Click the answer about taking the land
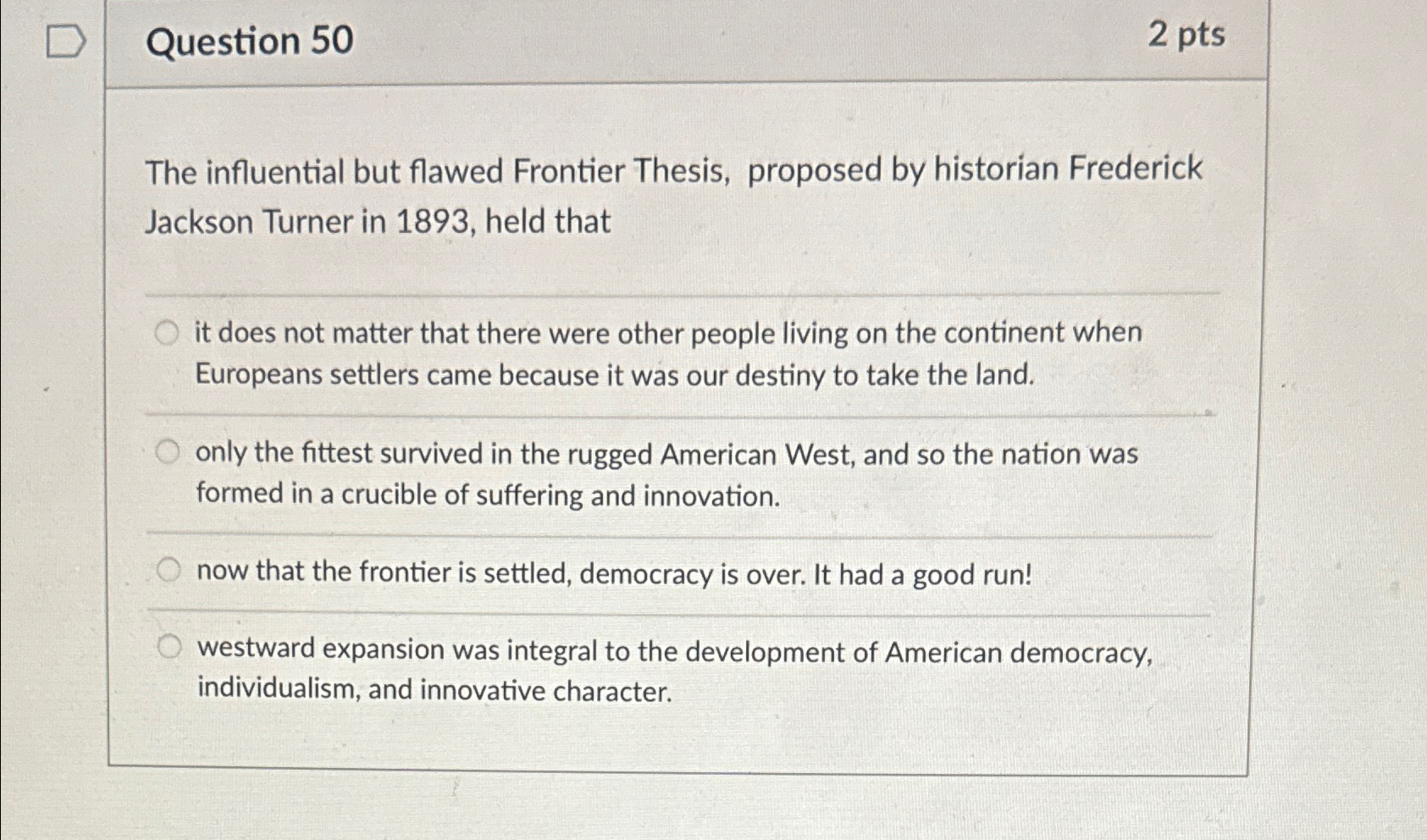1427x840 pixels. coord(667,353)
